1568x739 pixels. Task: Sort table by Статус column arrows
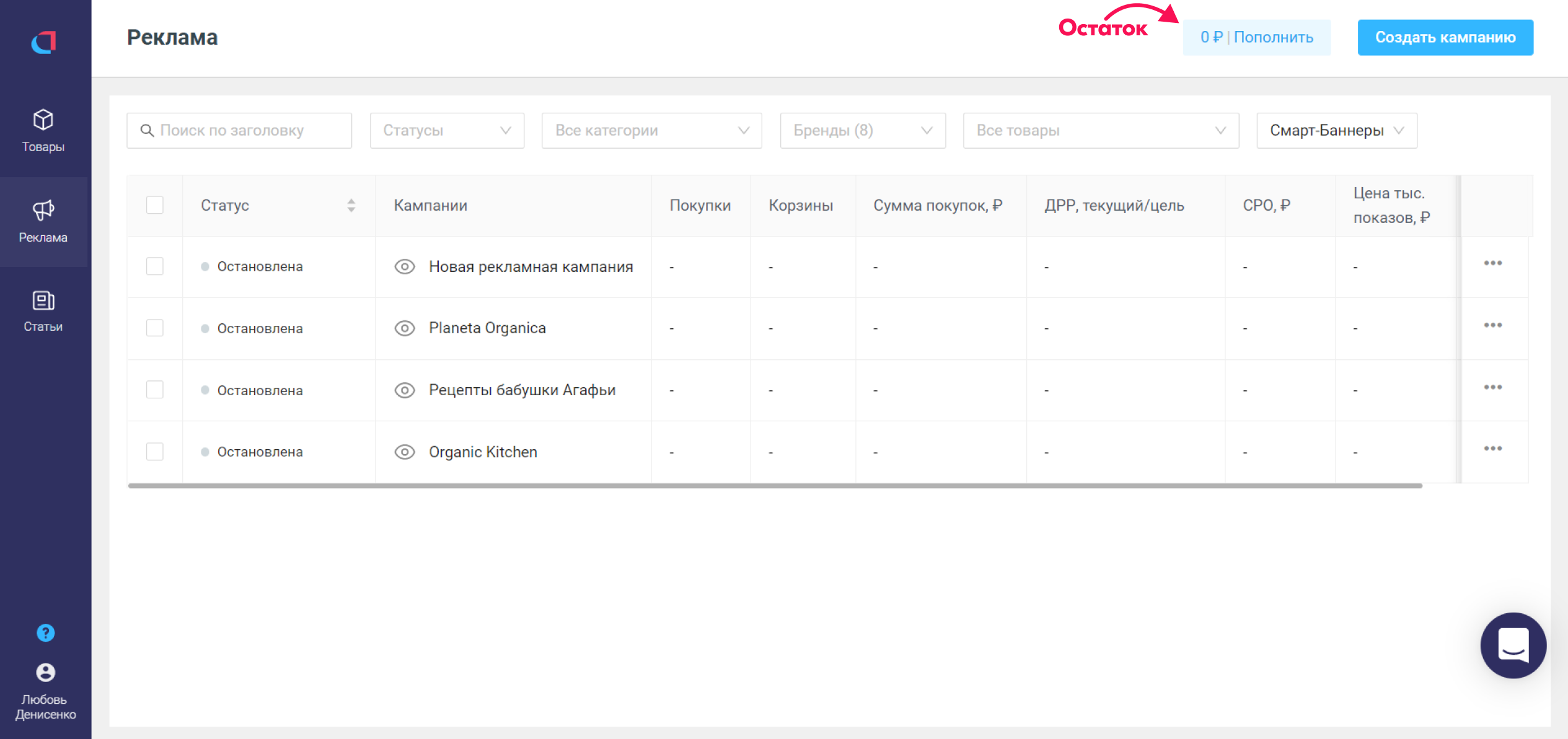pos(351,206)
